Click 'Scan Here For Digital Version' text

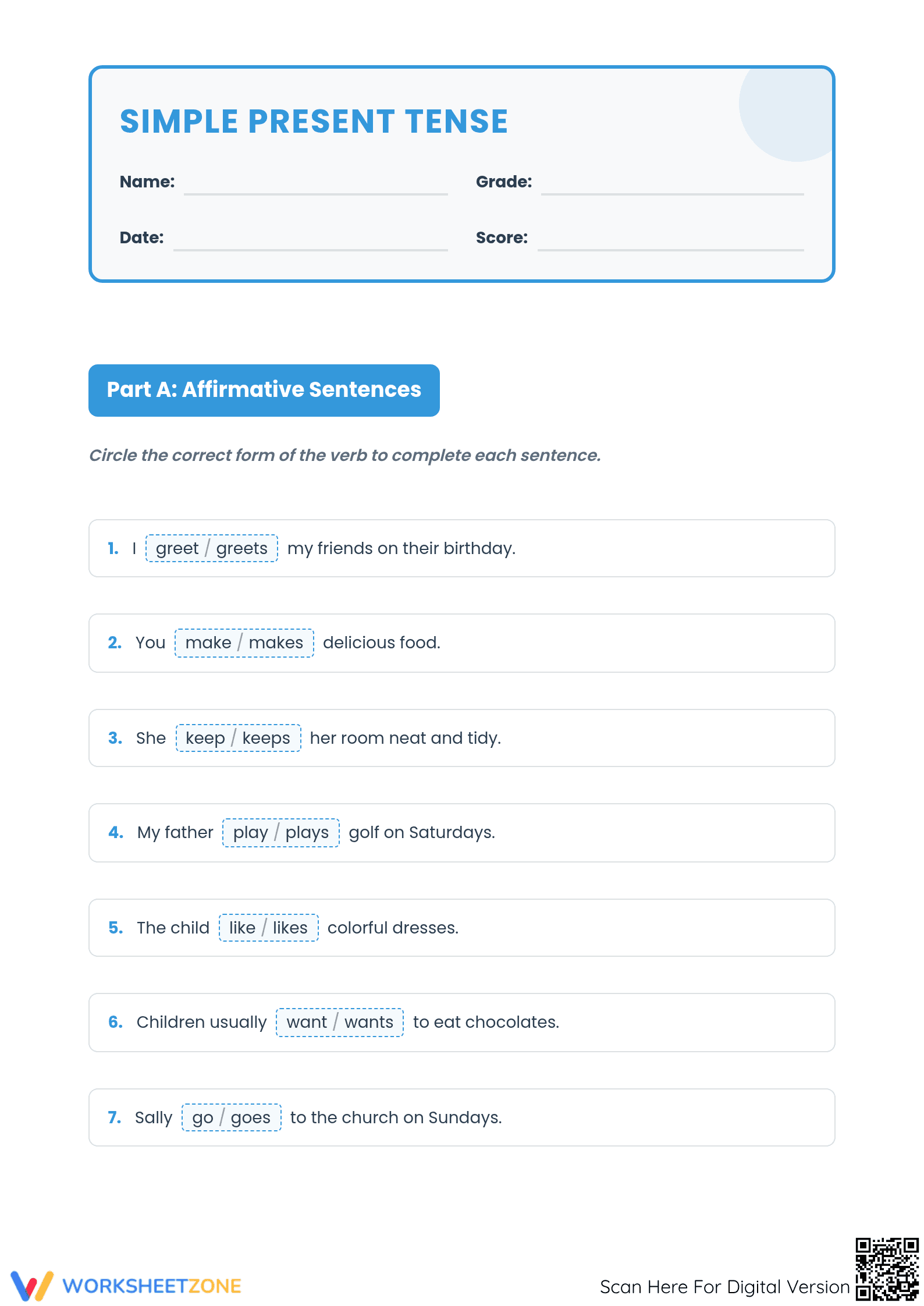(x=725, y=1287)
